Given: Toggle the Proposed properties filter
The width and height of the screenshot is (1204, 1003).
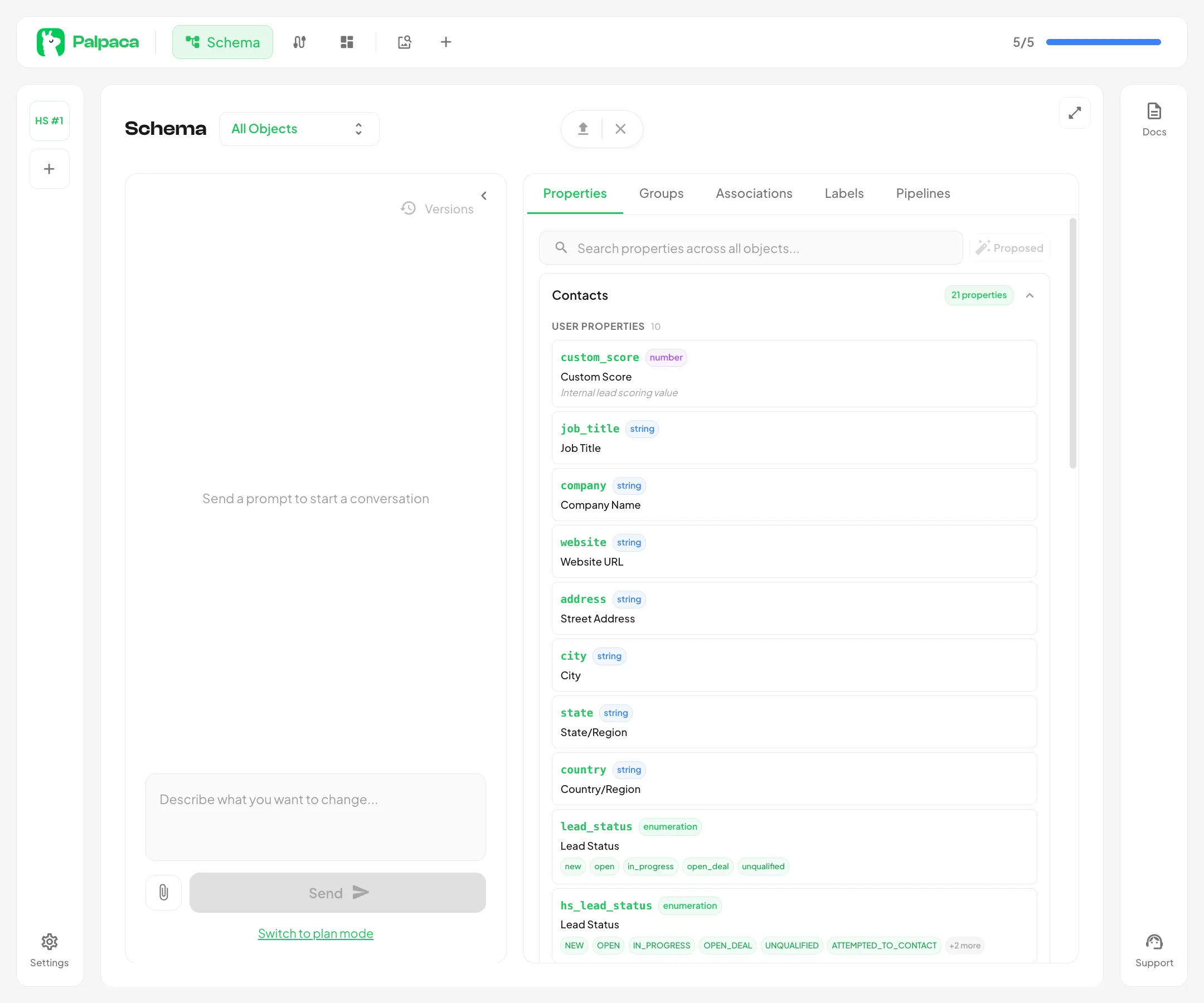Looking at the screenshot, I should 1009,247.
